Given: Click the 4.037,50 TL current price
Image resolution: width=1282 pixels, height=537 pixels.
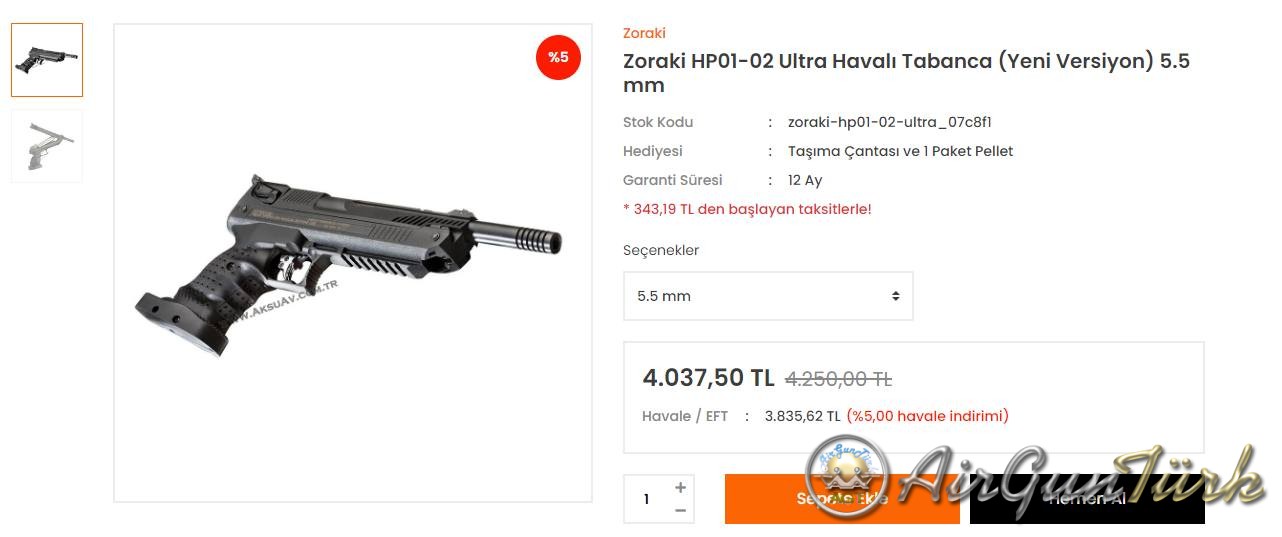Looking at the screenshot, I should pyautogui.click(x=708, y=378).
